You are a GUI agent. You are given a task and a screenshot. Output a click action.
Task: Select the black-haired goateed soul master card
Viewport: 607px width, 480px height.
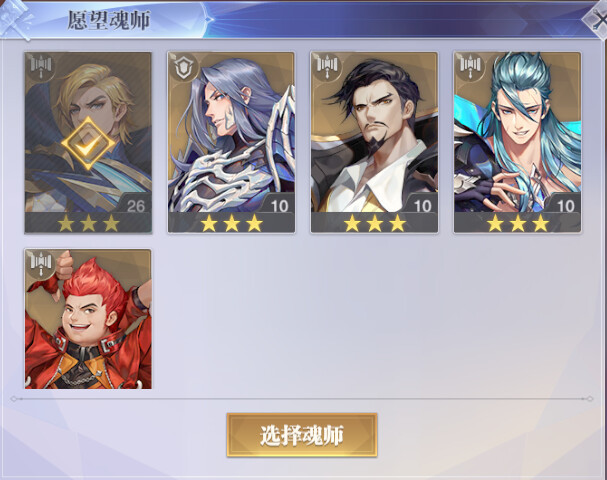[374, 143]
